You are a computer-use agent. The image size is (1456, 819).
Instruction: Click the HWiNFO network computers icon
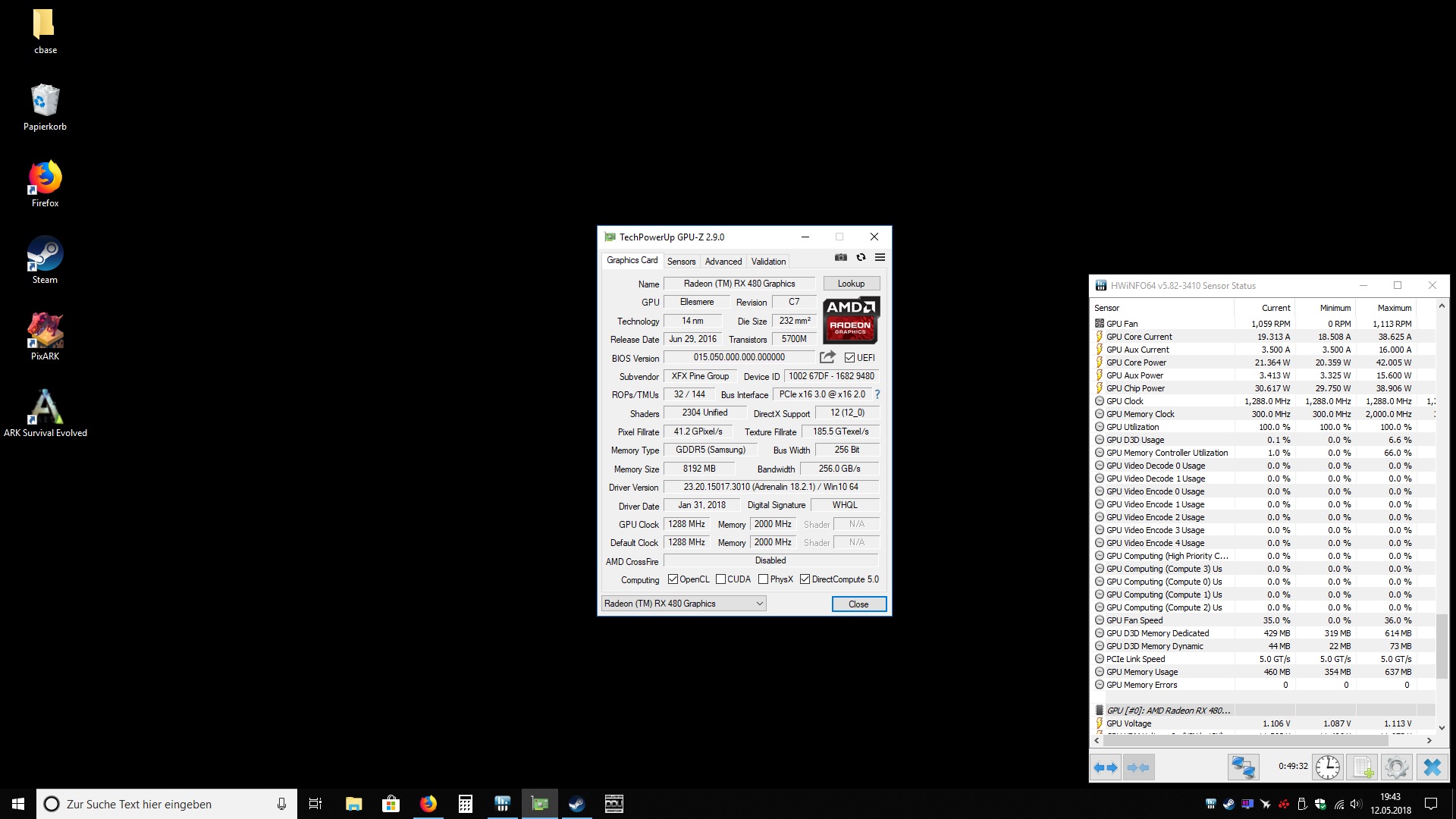1243,767
